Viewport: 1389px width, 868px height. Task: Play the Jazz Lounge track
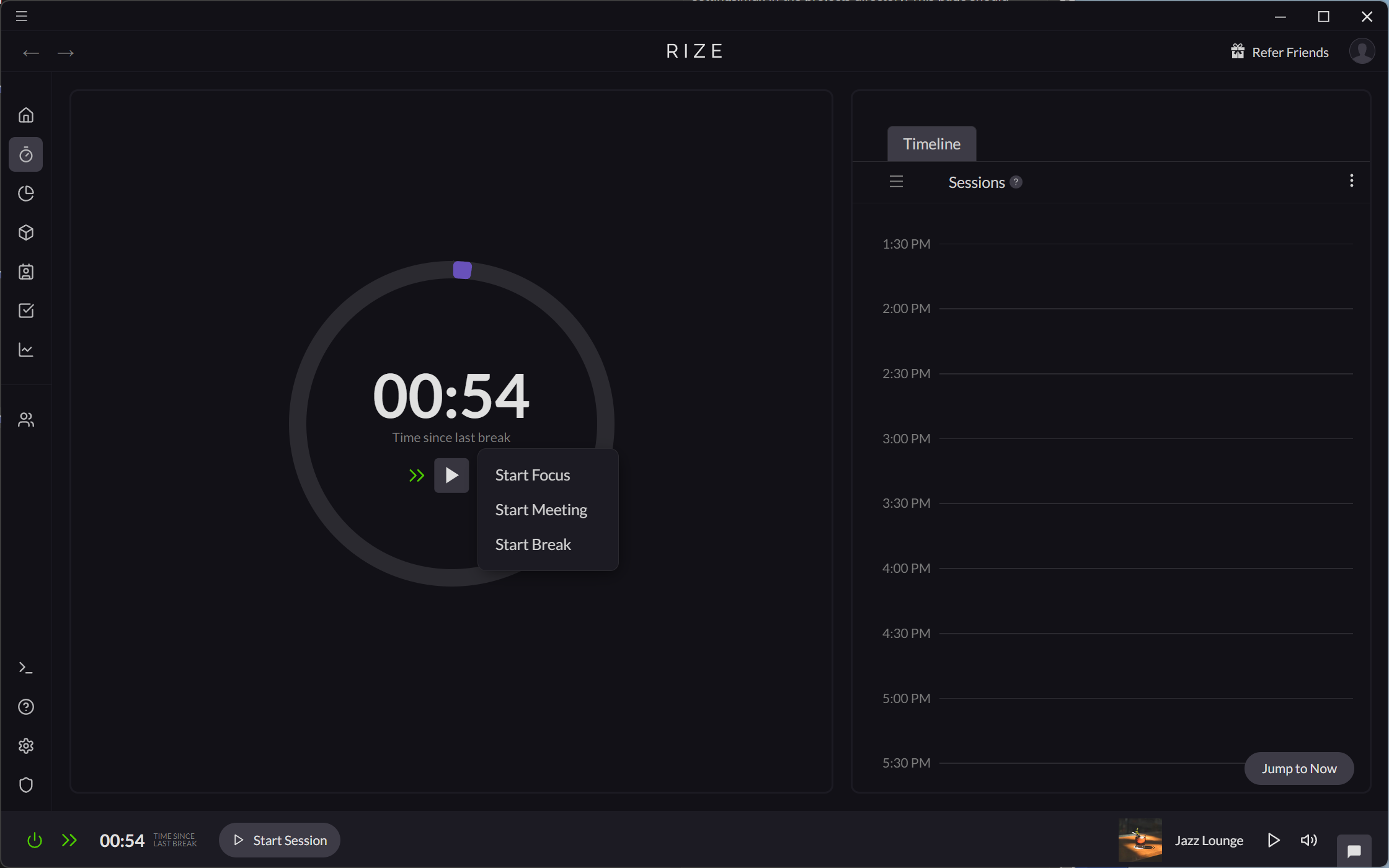pos(1274,840)
